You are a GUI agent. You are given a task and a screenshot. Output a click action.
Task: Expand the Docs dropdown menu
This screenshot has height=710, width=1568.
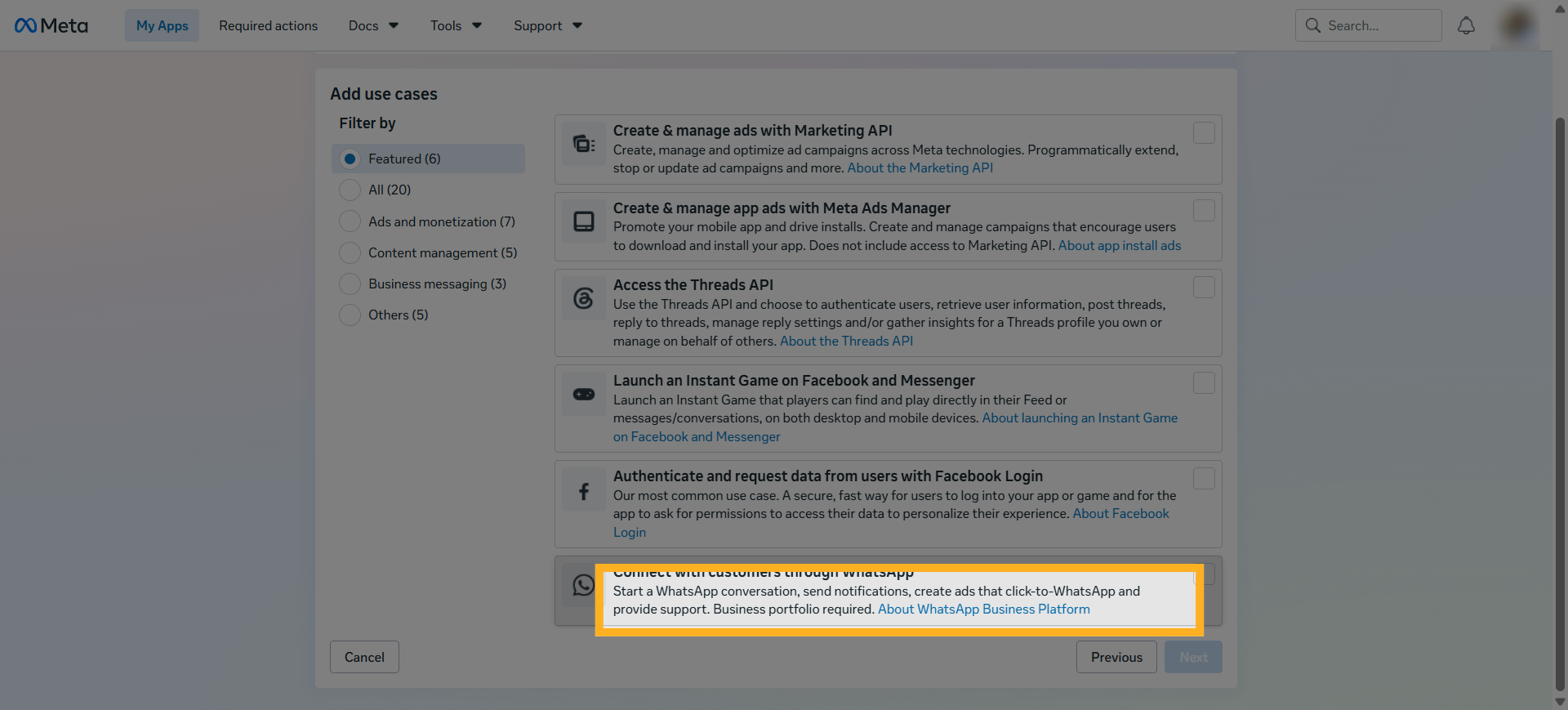pyautogui.click(x=373, y=25)
